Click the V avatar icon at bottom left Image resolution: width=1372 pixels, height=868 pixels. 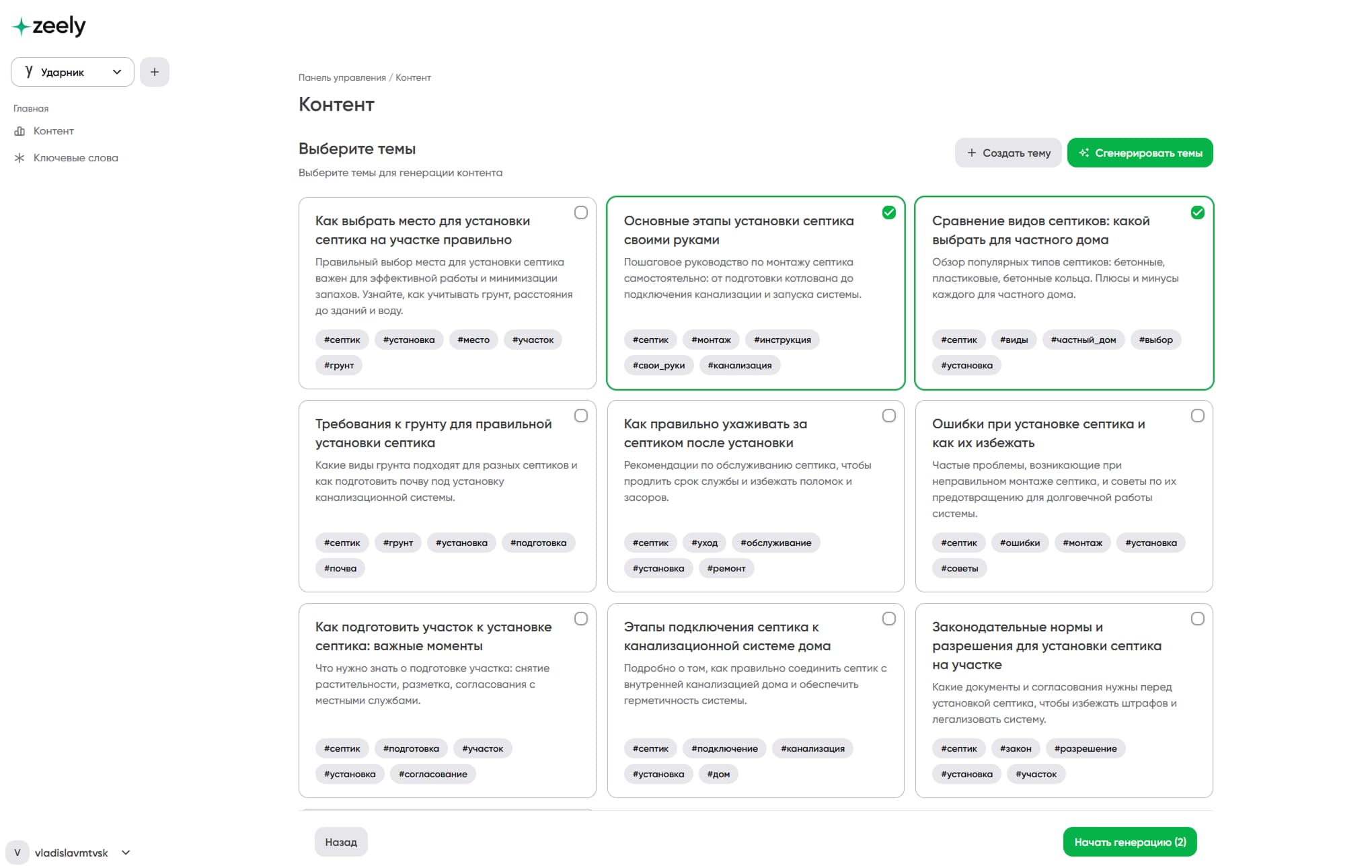point(17,853)
